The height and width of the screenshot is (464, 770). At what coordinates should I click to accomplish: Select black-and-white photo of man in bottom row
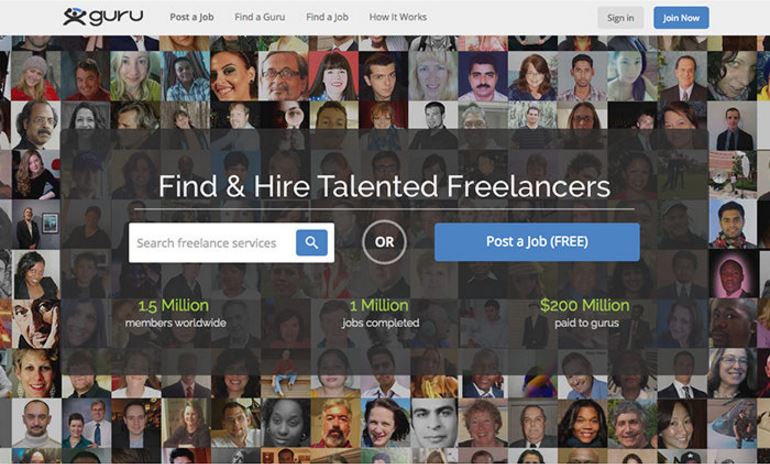[434, 422]
